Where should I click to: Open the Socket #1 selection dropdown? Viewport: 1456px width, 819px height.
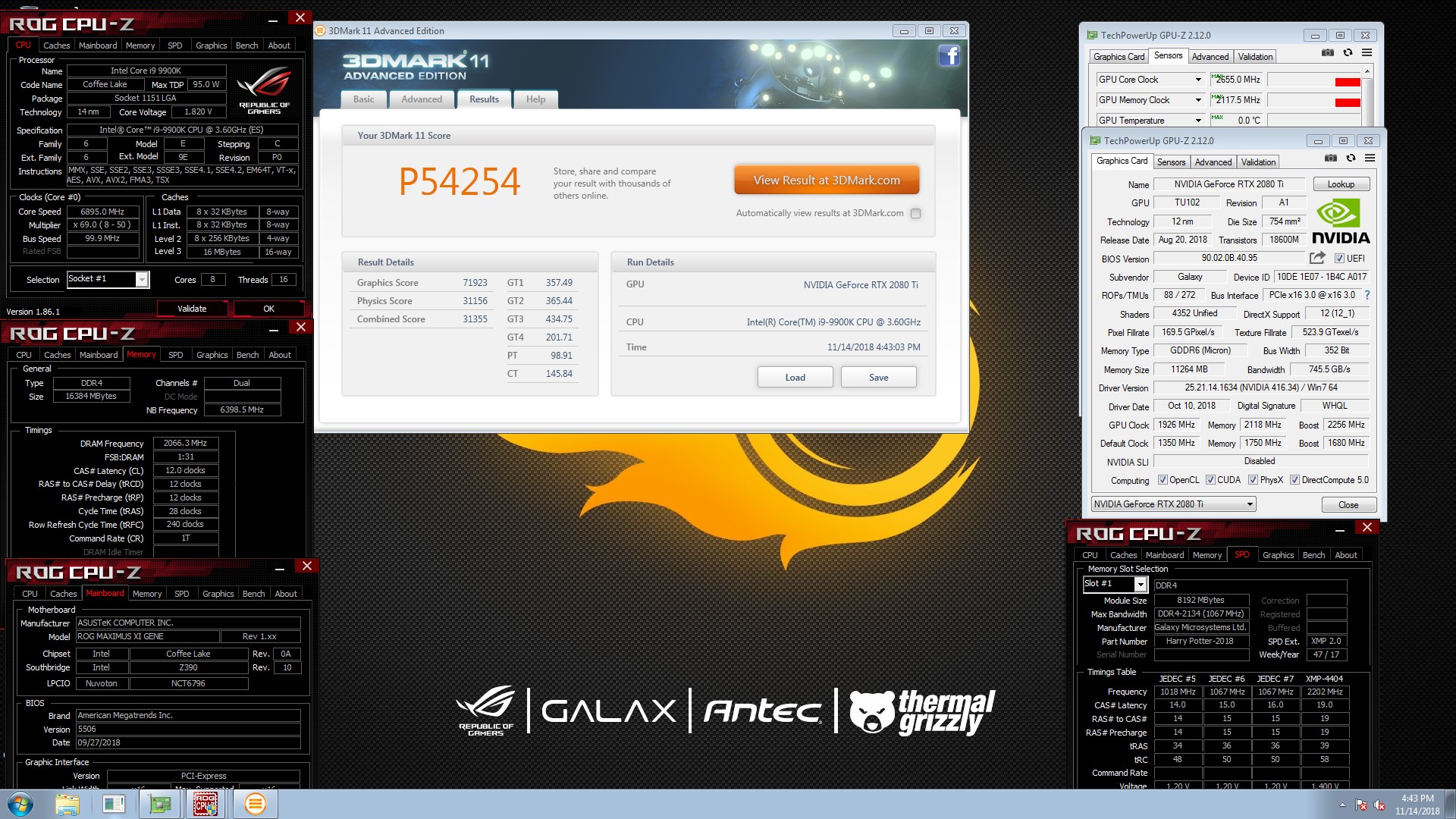tap(108, 279)
